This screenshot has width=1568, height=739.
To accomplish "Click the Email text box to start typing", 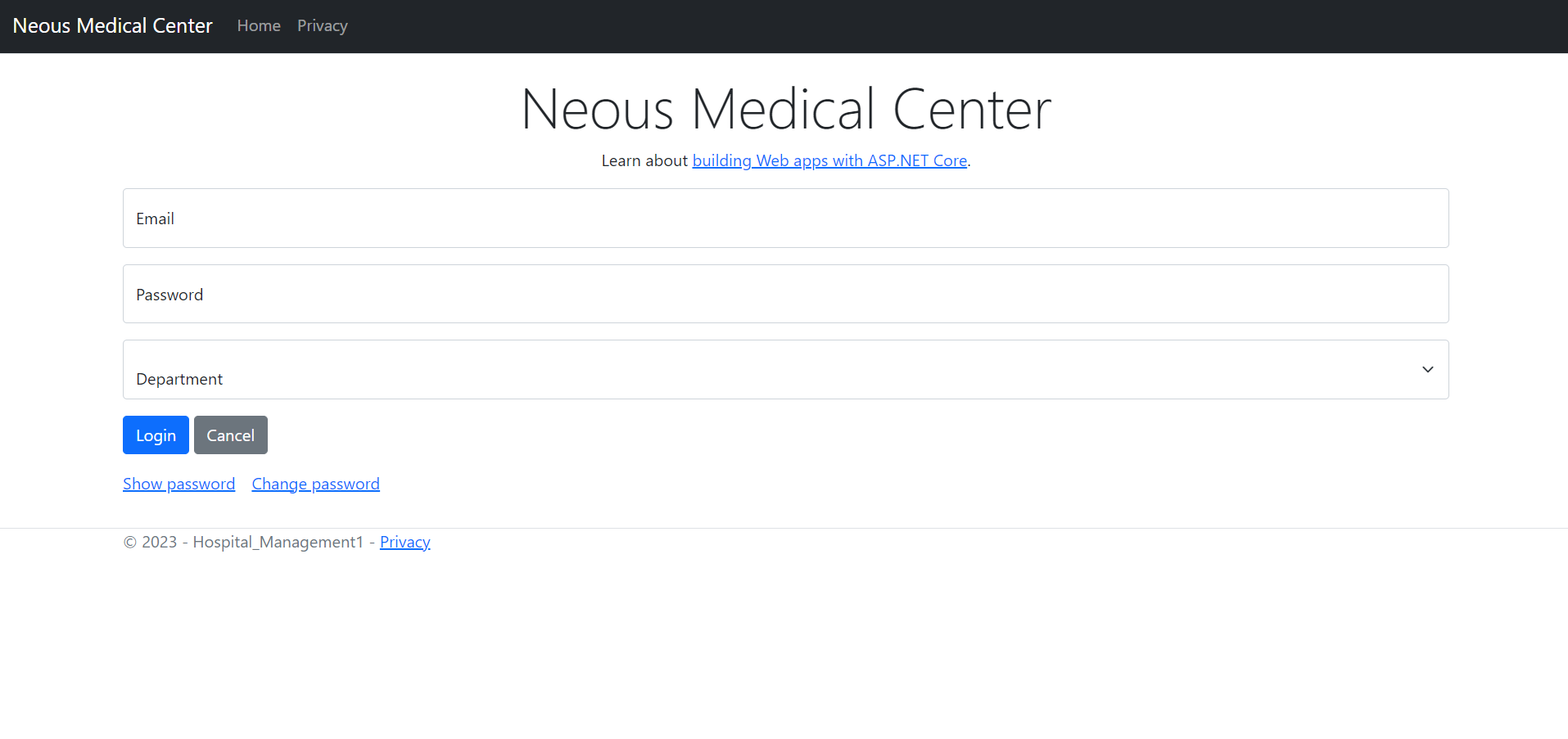I will pyautogui.click(x=784, y=218).
